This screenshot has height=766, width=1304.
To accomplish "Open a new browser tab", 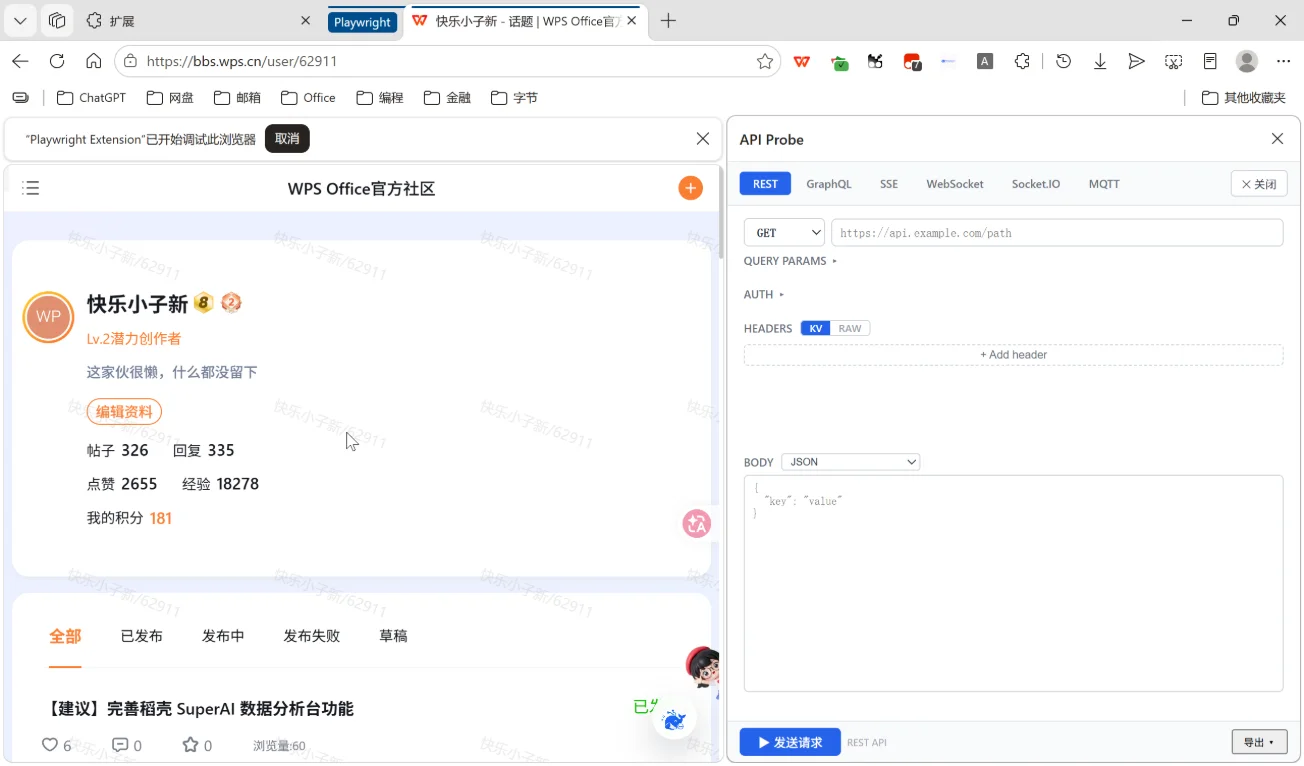I will [669, 21].
